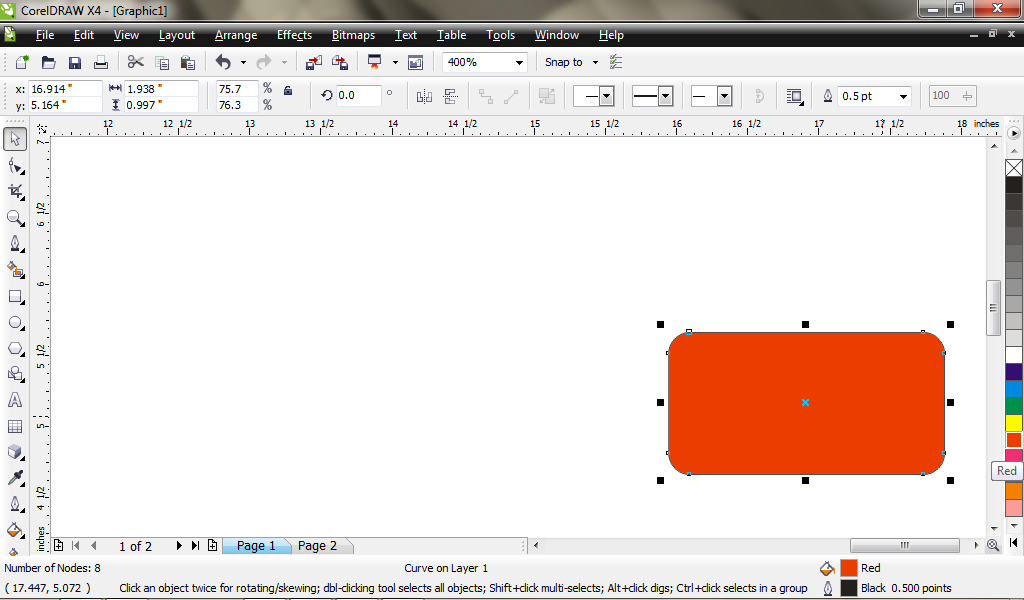Open the outline width 0.5 pt dropdown
1024x600 pixels.
click(903, 97)
